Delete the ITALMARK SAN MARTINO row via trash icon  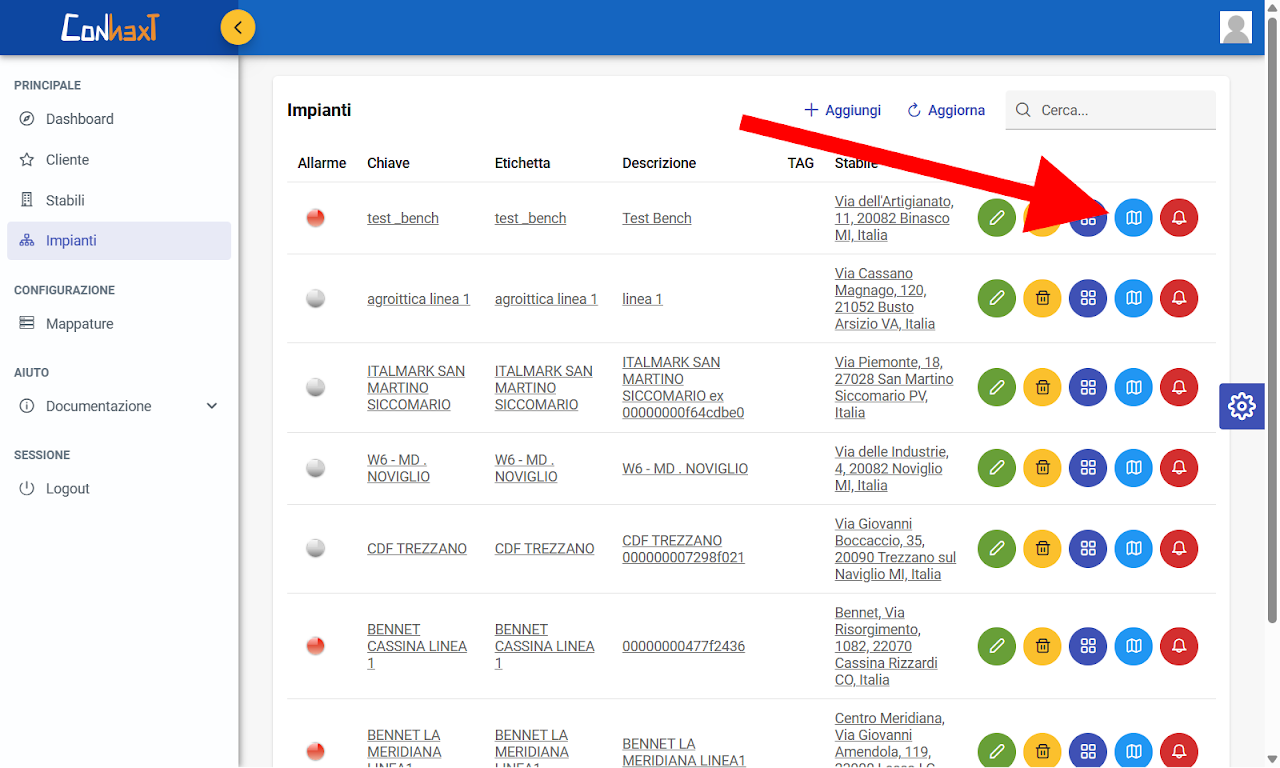click(1042, 387)
